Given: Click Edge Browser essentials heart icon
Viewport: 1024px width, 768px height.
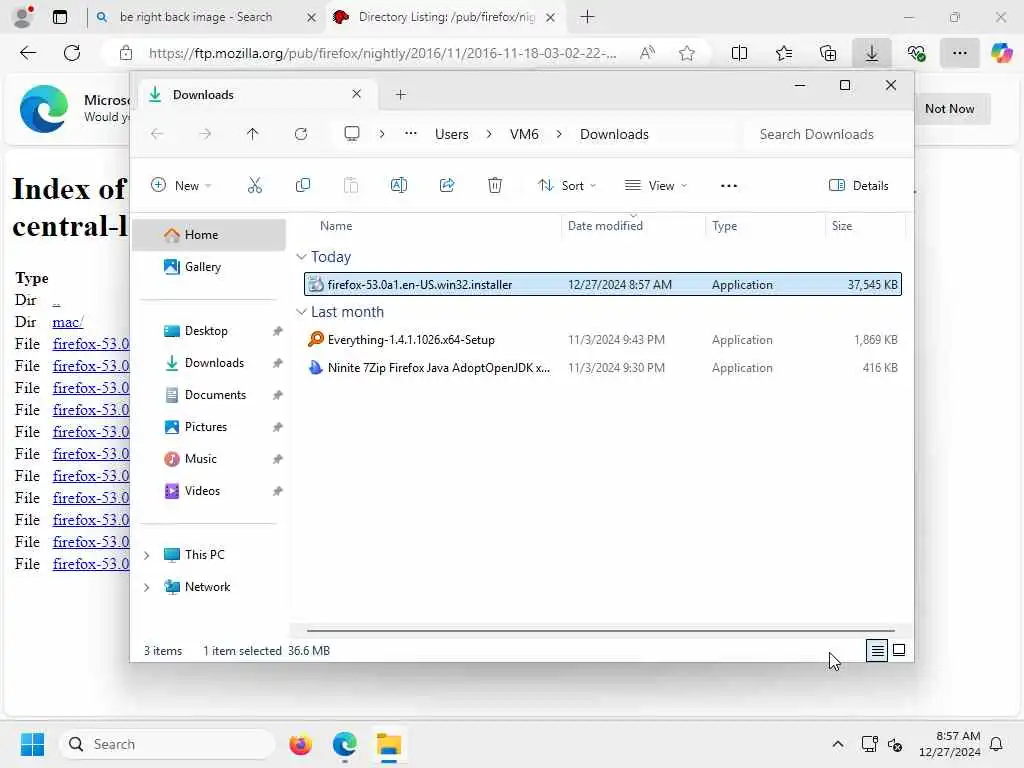Looking at the screenshot, I should [x=916, y=53].
